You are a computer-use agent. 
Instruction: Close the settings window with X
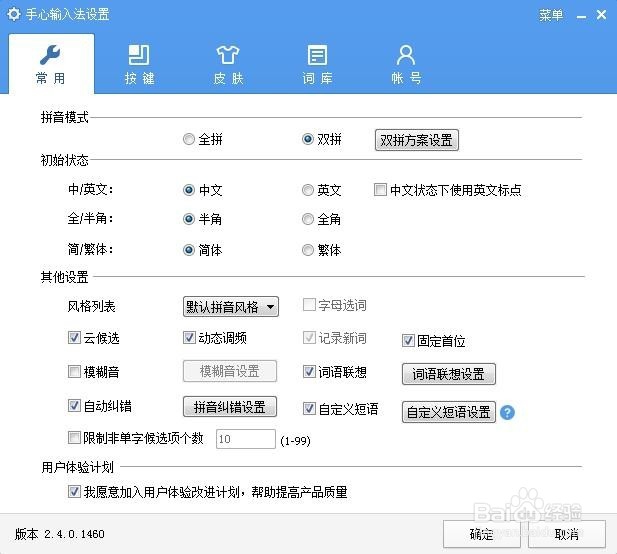601,15
